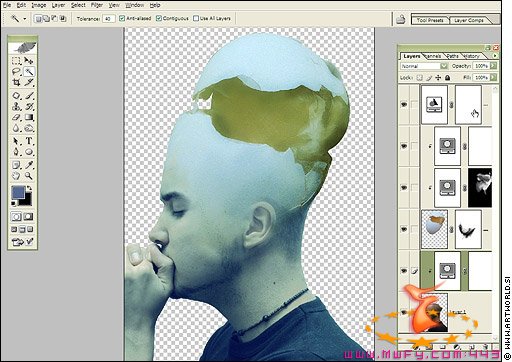512x362 pixels.
Task: Hide the egg shell layer via eye icon
Action: click(x=404, y=229)
